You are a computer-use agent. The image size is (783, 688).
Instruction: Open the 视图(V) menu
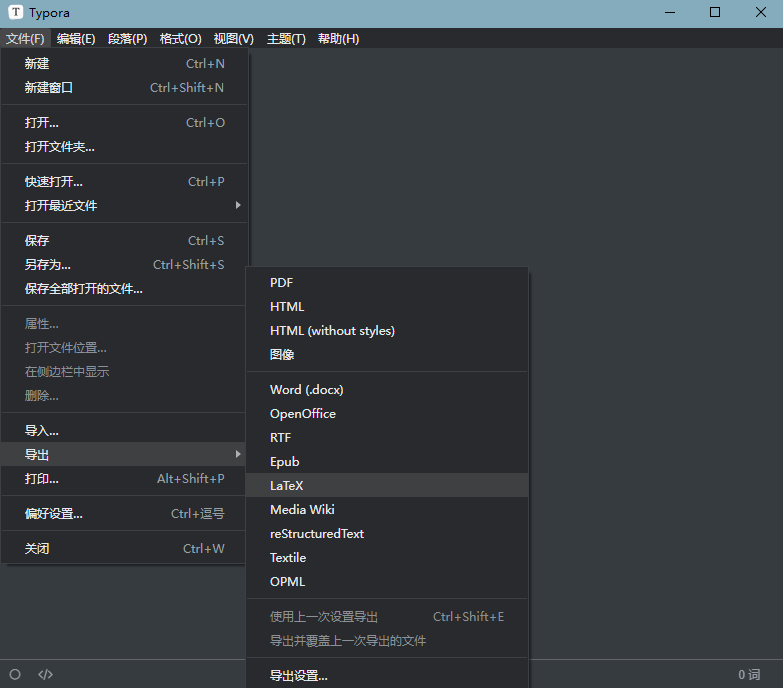pos(234,38)
